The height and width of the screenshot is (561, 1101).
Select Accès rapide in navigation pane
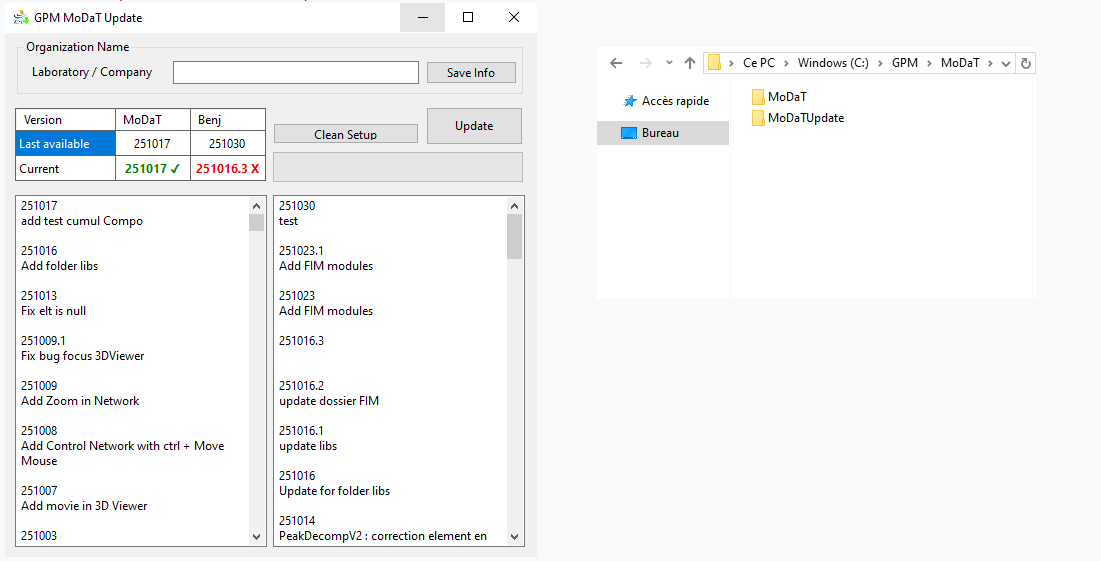pyautogui.click(x=675, y=101)
